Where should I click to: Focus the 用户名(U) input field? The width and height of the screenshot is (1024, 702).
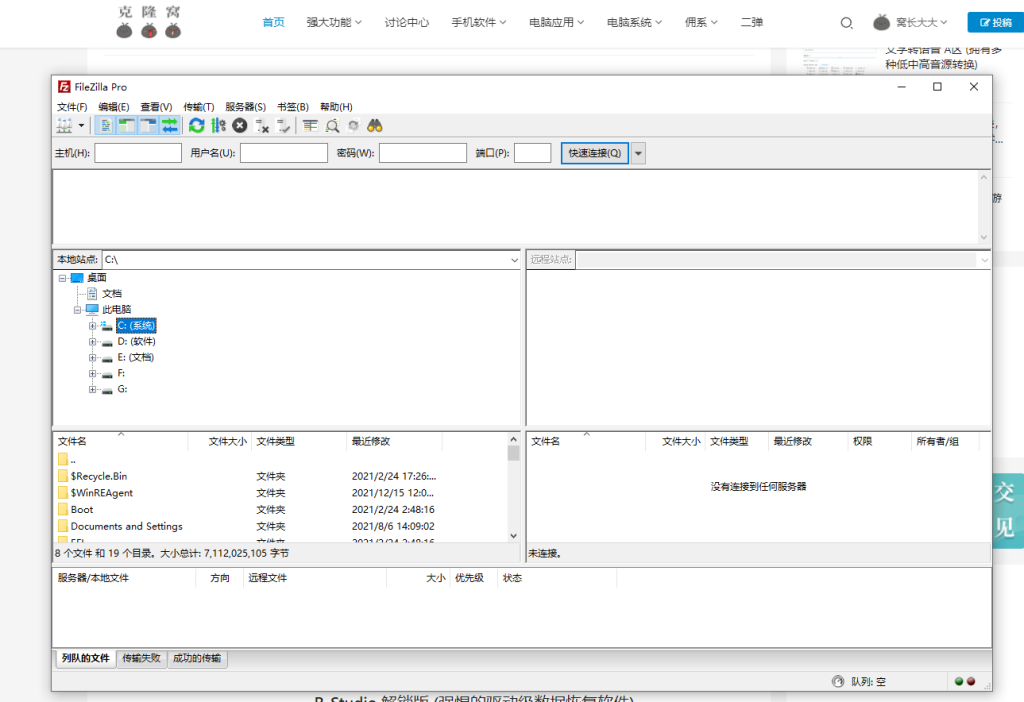point(283,153)
